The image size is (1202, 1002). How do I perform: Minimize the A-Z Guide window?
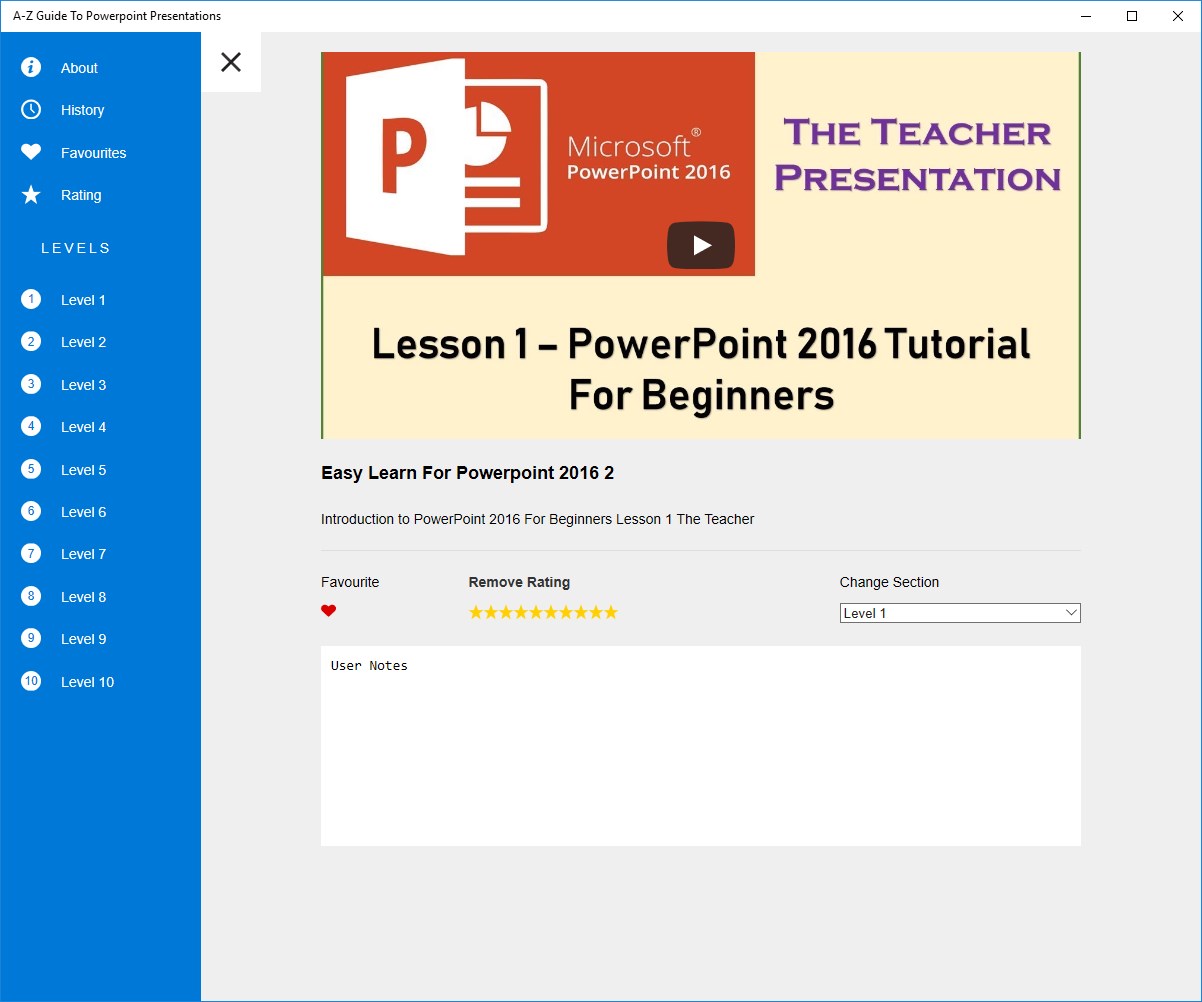[x=1086, y=16]
